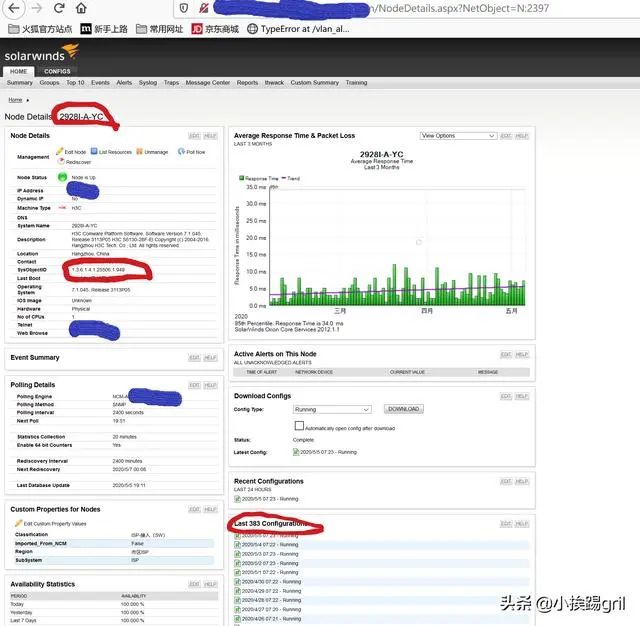Open the Syslog menu item
Screen dimensions: 640x626
148,83
